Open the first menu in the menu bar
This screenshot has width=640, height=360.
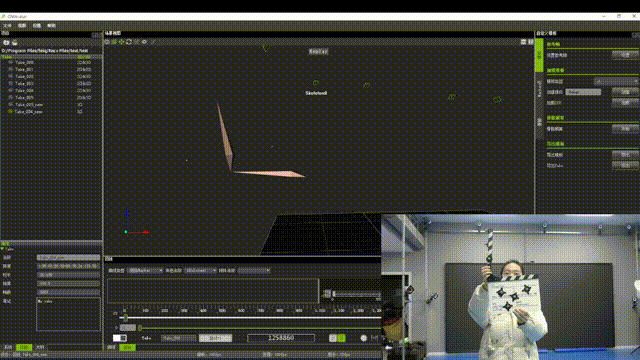pos(7,25)
